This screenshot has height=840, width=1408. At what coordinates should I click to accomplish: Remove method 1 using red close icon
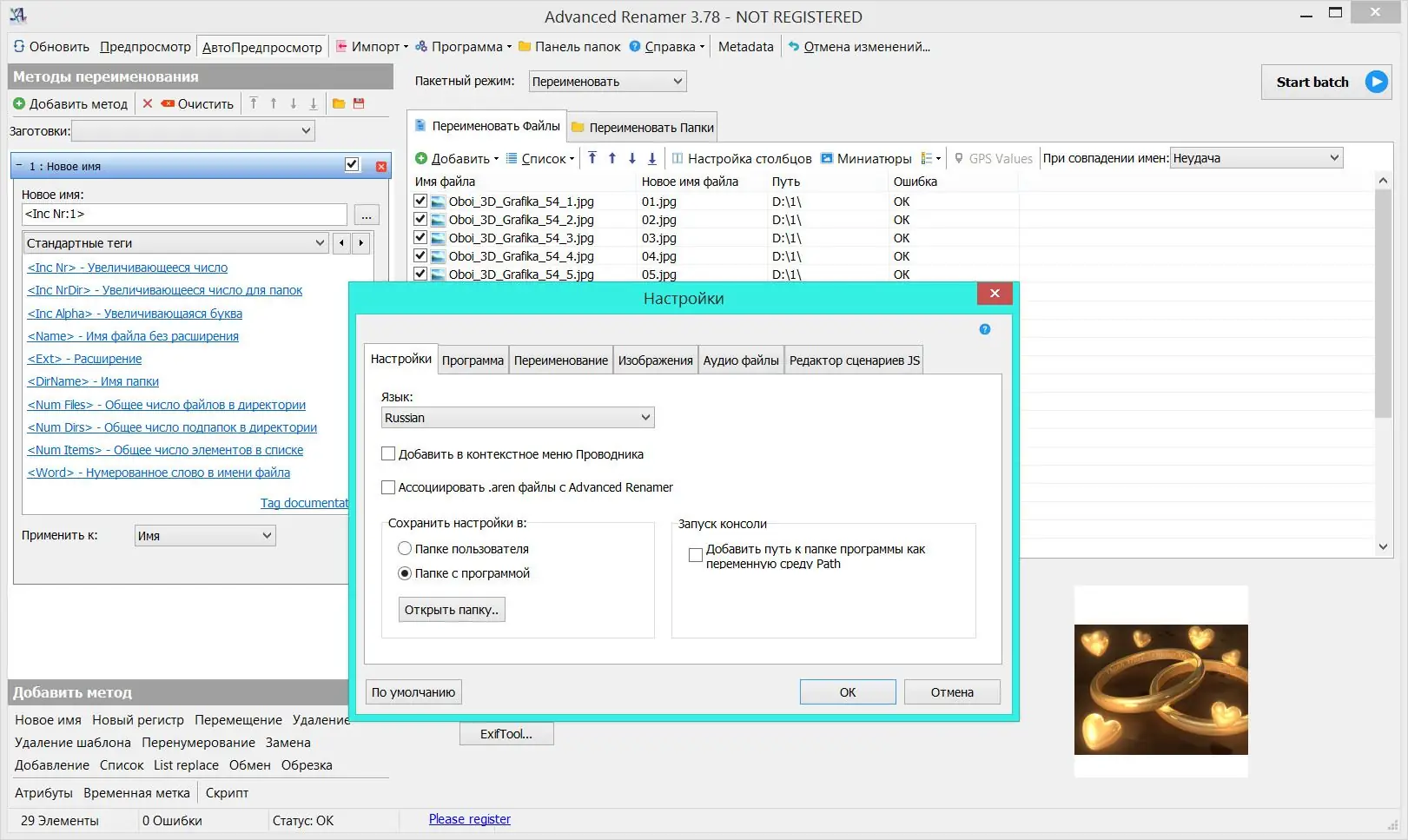point(381,166)
